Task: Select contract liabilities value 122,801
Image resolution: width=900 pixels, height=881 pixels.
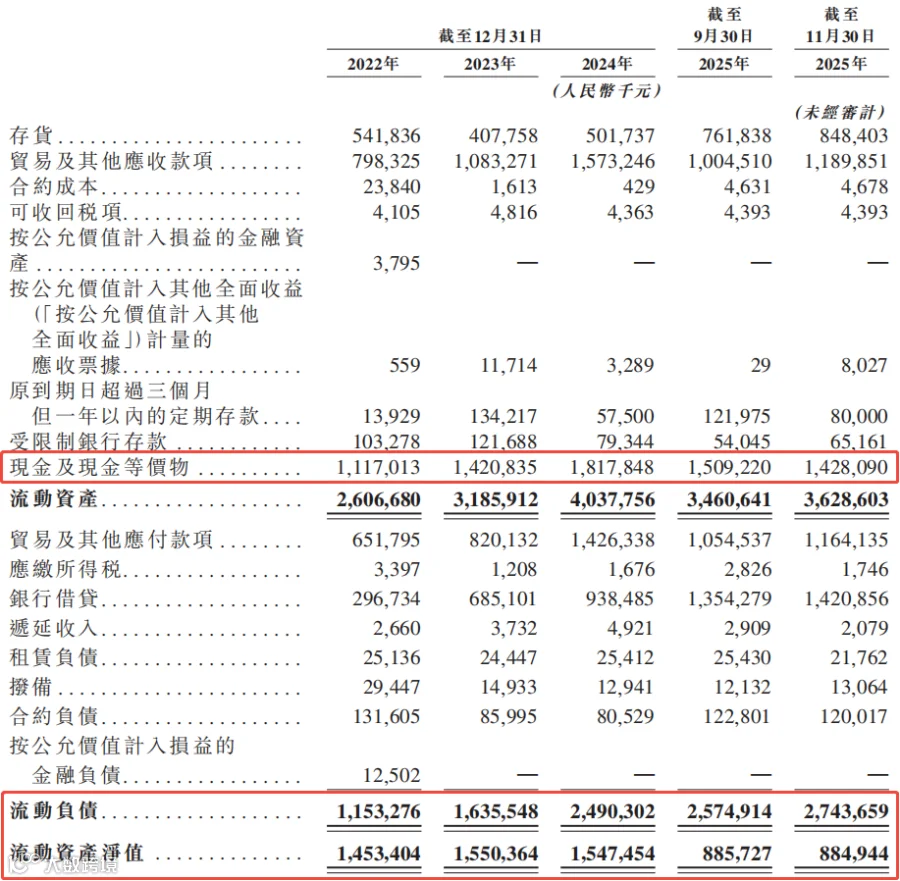Action: point(737,716)
